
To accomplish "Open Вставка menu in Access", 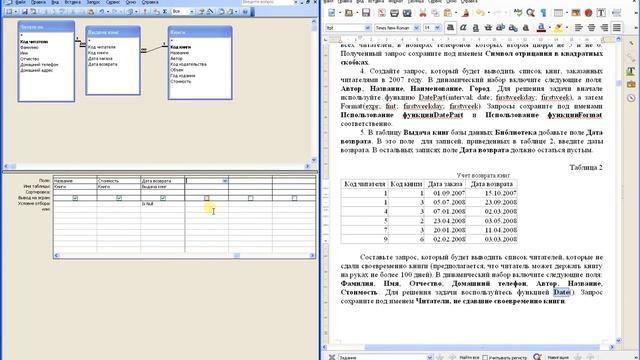I will click(x=73, y=2).
